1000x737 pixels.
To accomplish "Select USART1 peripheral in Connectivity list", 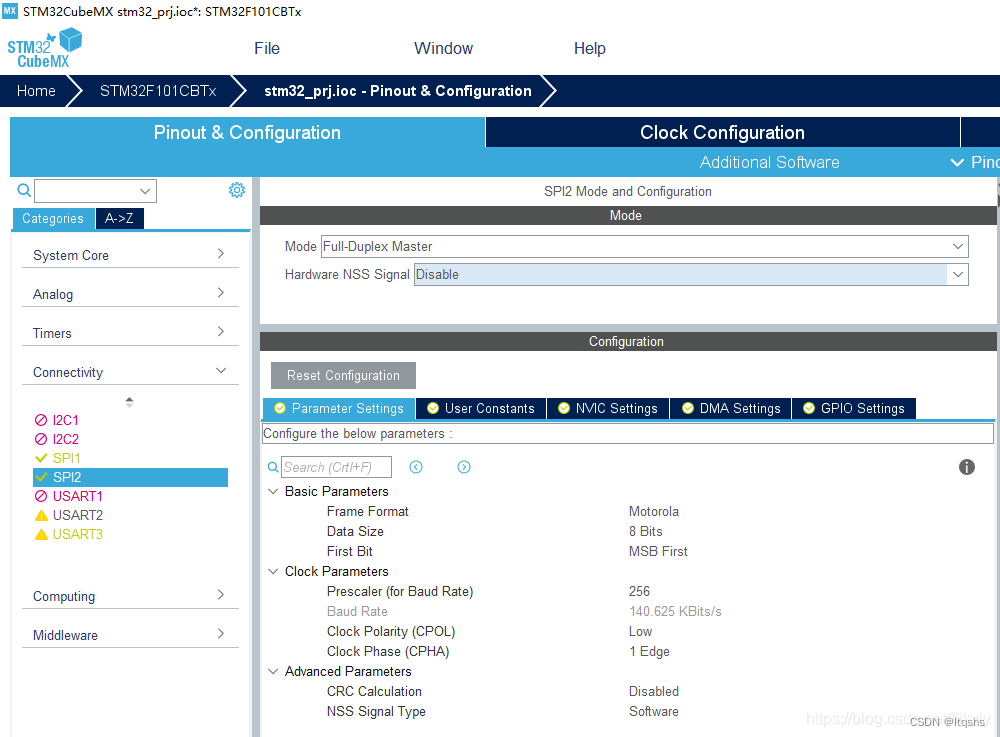I will (x=68, y=496).
